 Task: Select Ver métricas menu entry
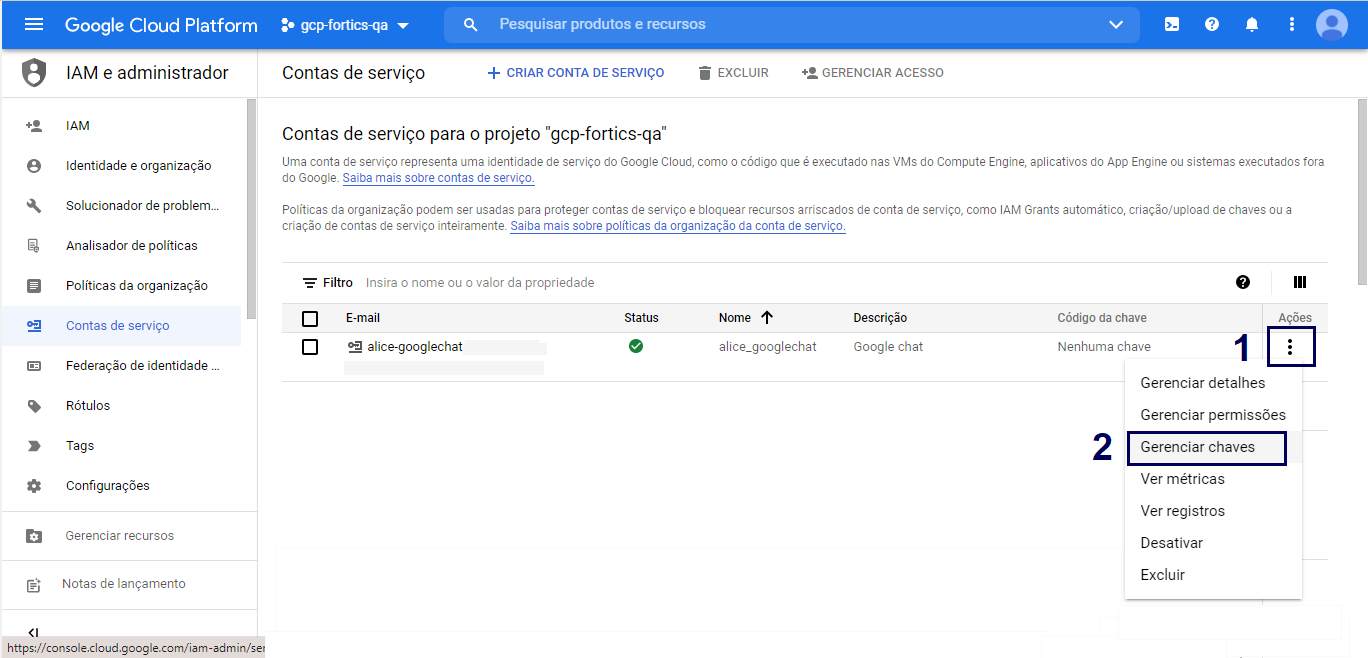[x=1213, y=479]
